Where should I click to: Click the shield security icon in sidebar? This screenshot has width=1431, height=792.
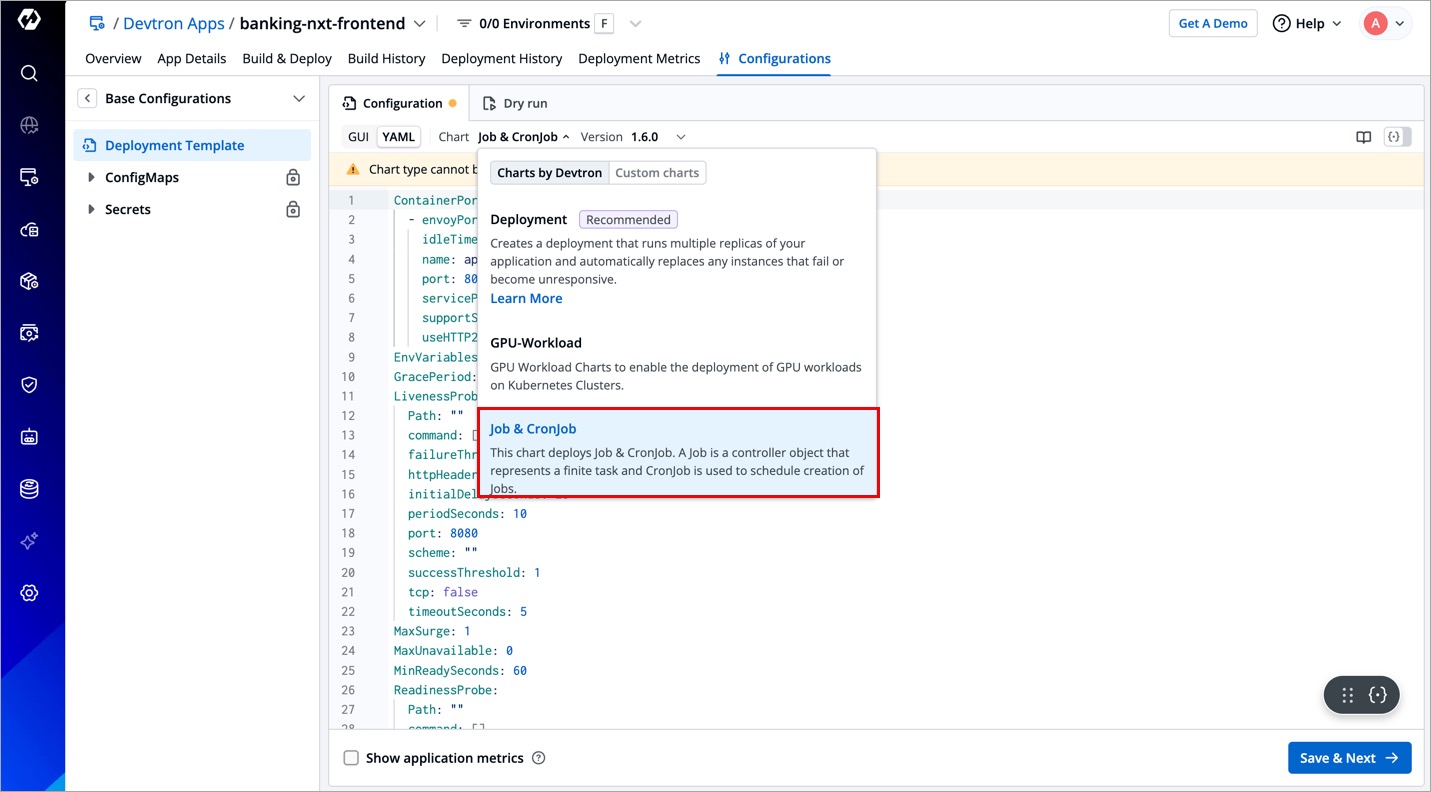tap(29, 385)
